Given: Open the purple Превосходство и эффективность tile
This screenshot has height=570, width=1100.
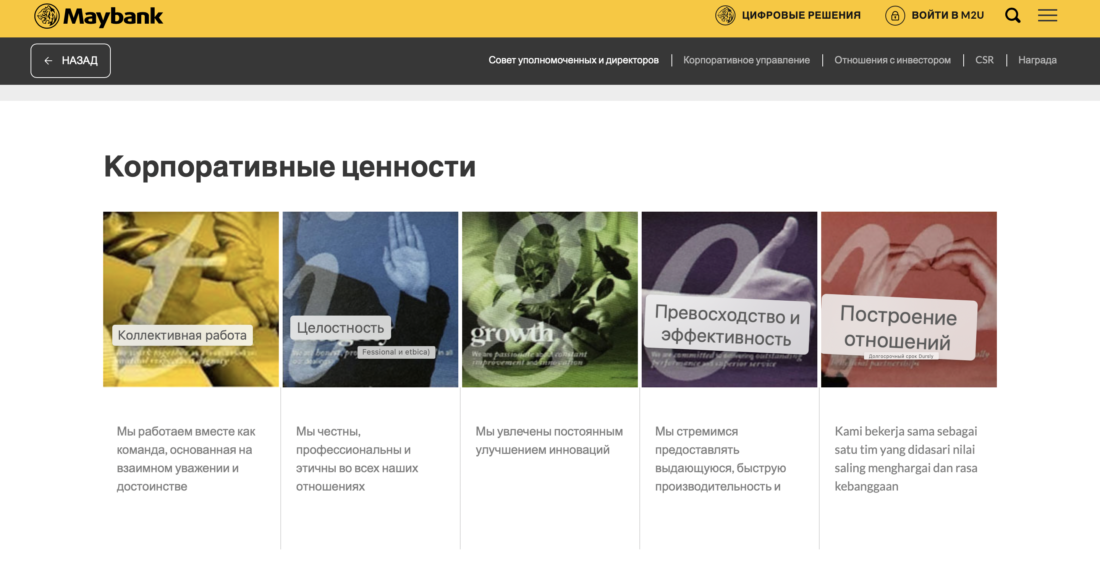Looking at the screenshot, I should tap(729, 299).
